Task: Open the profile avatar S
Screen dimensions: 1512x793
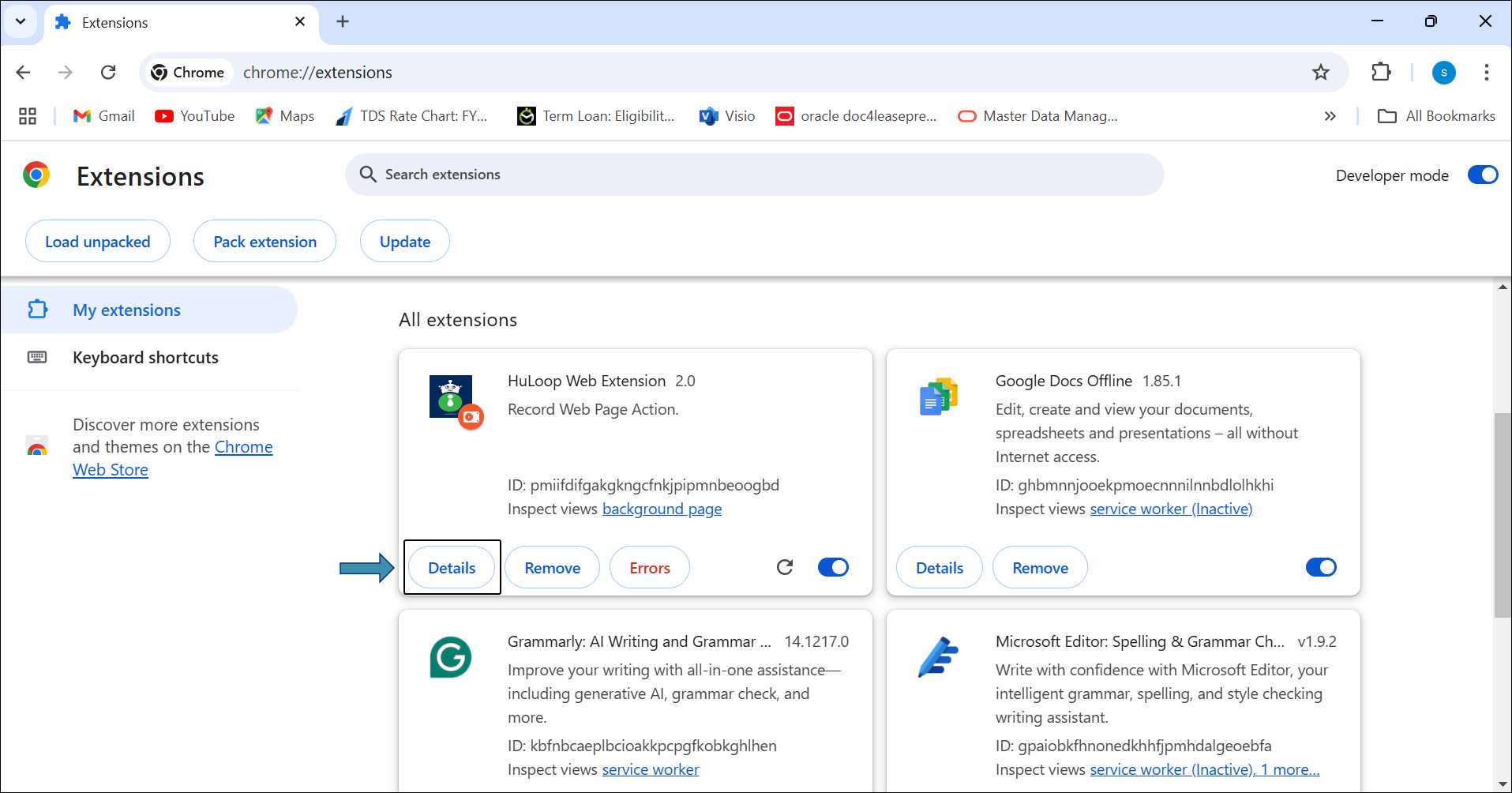Action: (x=1444, y=73)
